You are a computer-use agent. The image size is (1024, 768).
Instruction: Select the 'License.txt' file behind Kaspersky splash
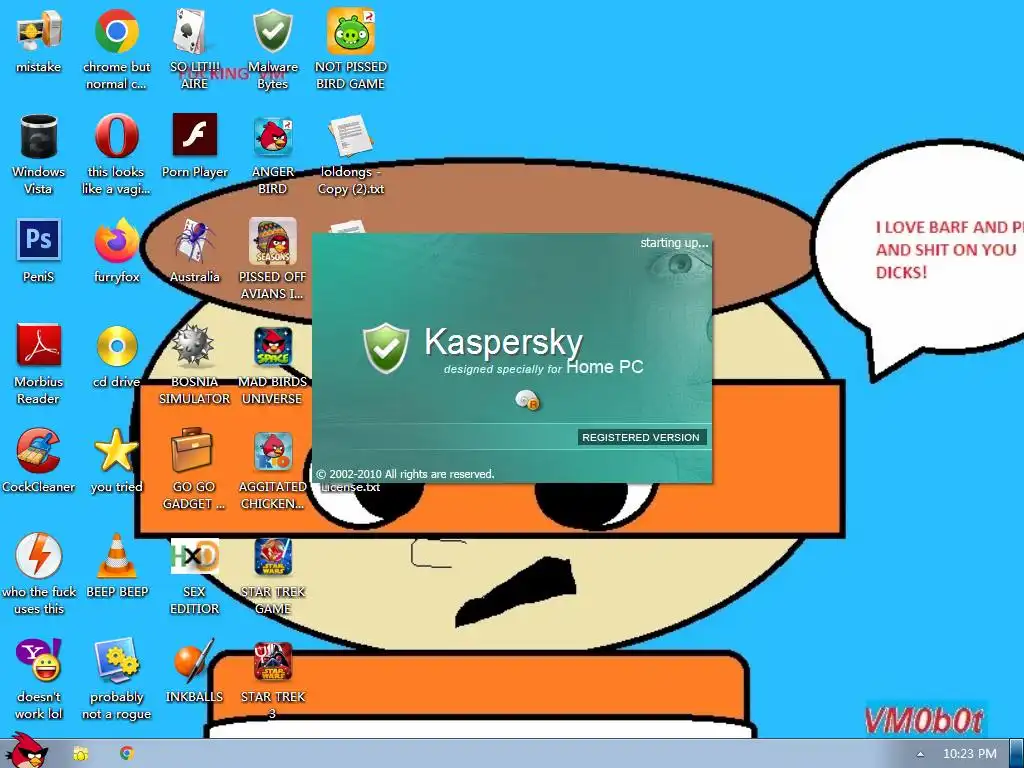click(x=351, y=487)
